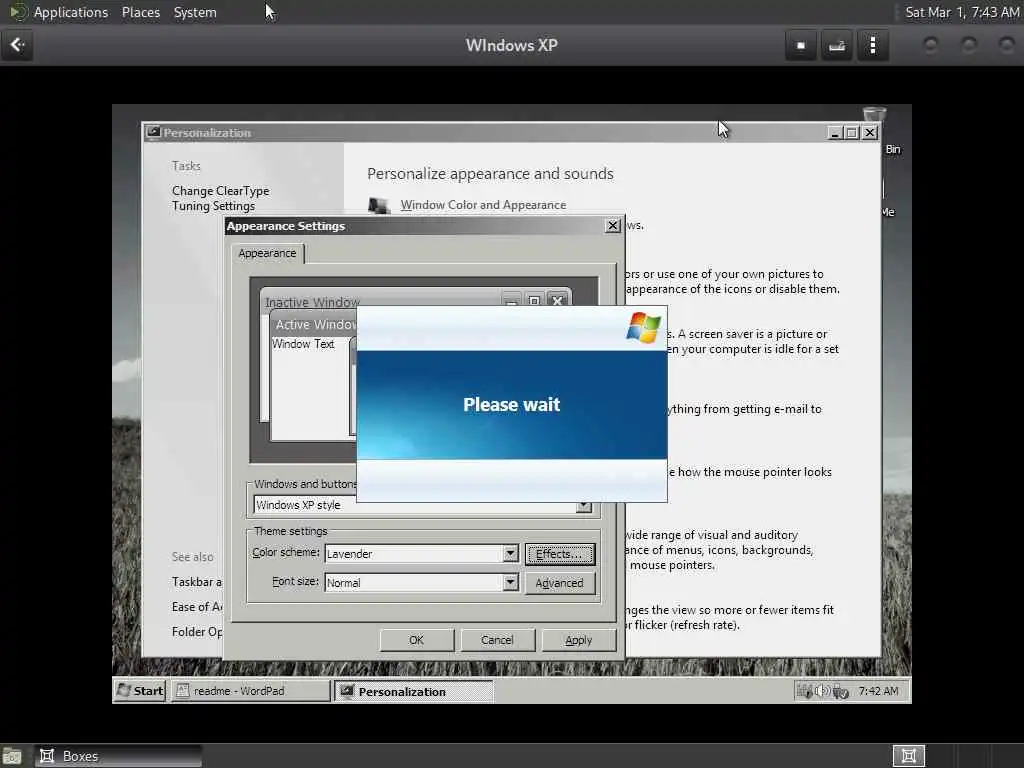Viewport: 1024px width, 768px height.
Task: Click the Tasks heading in sidebar
Action: 186,166
